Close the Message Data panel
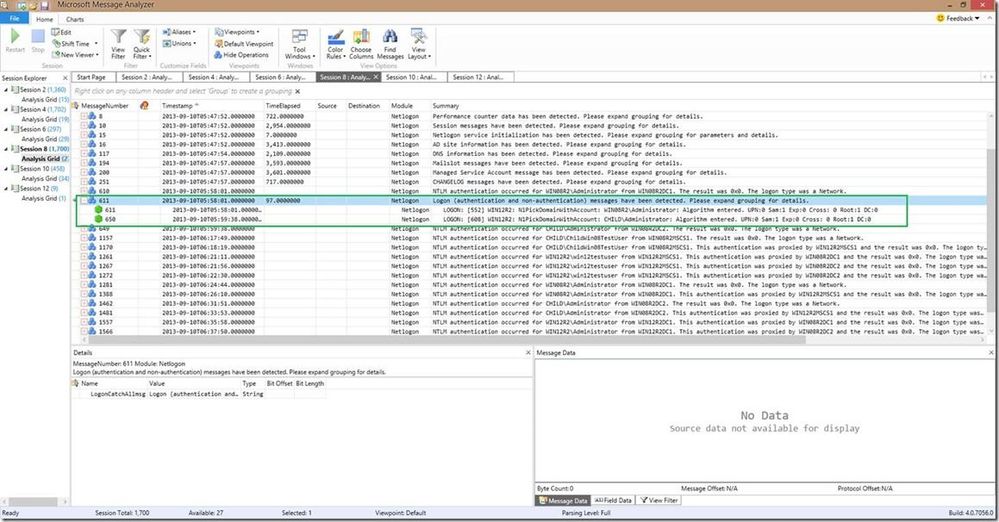This screenshot has width=999, height=522. pyautogui.click(x=991, y=352)
